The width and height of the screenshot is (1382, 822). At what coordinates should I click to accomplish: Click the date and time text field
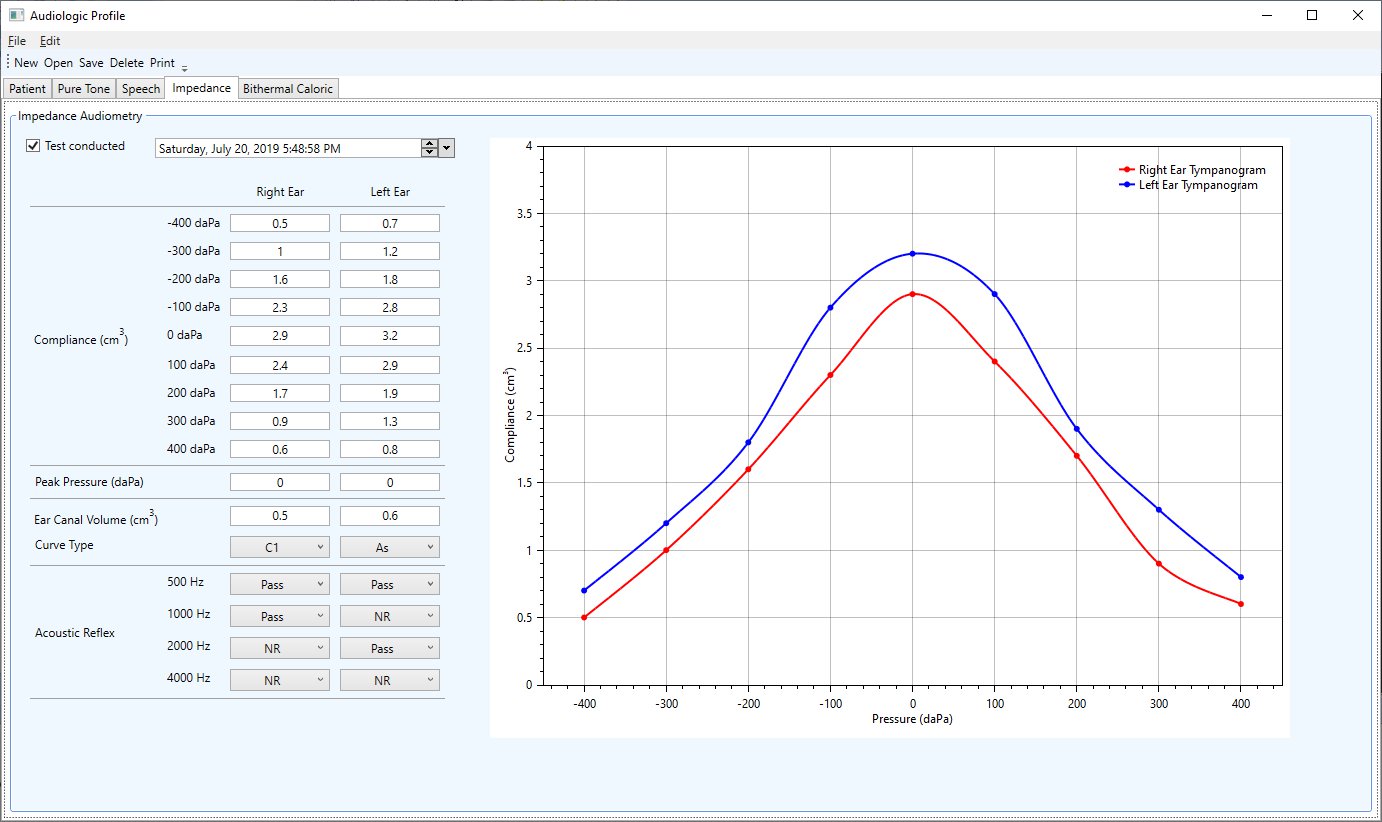tap(288, 148)
